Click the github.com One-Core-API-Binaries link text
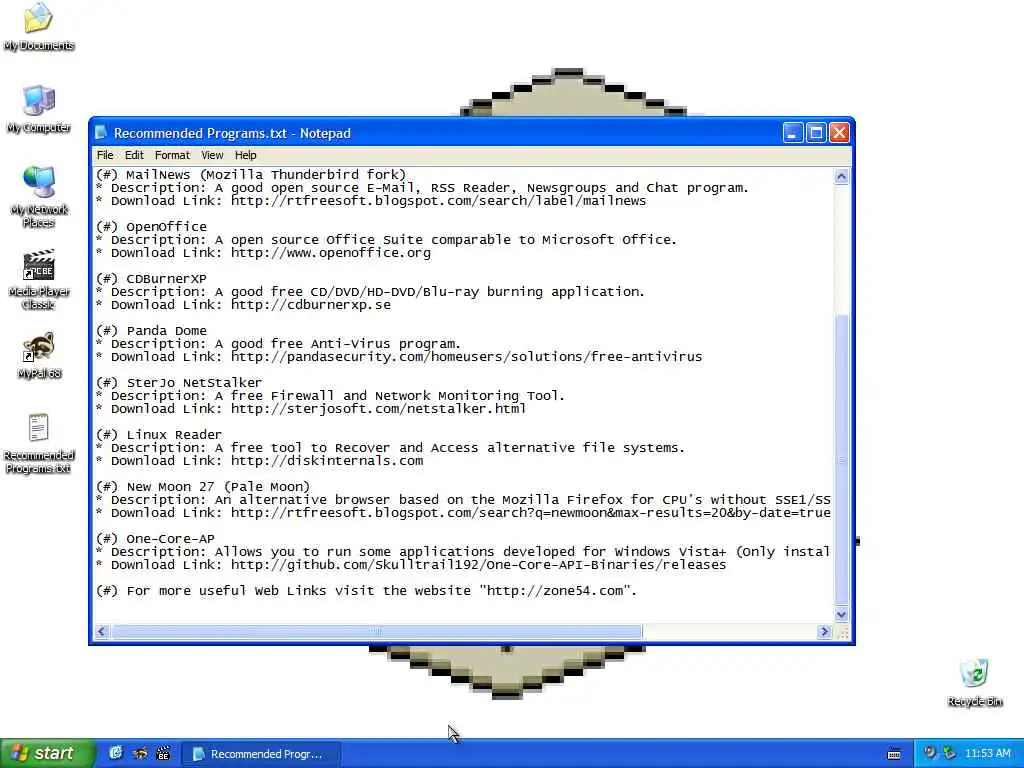 (478, 565)
